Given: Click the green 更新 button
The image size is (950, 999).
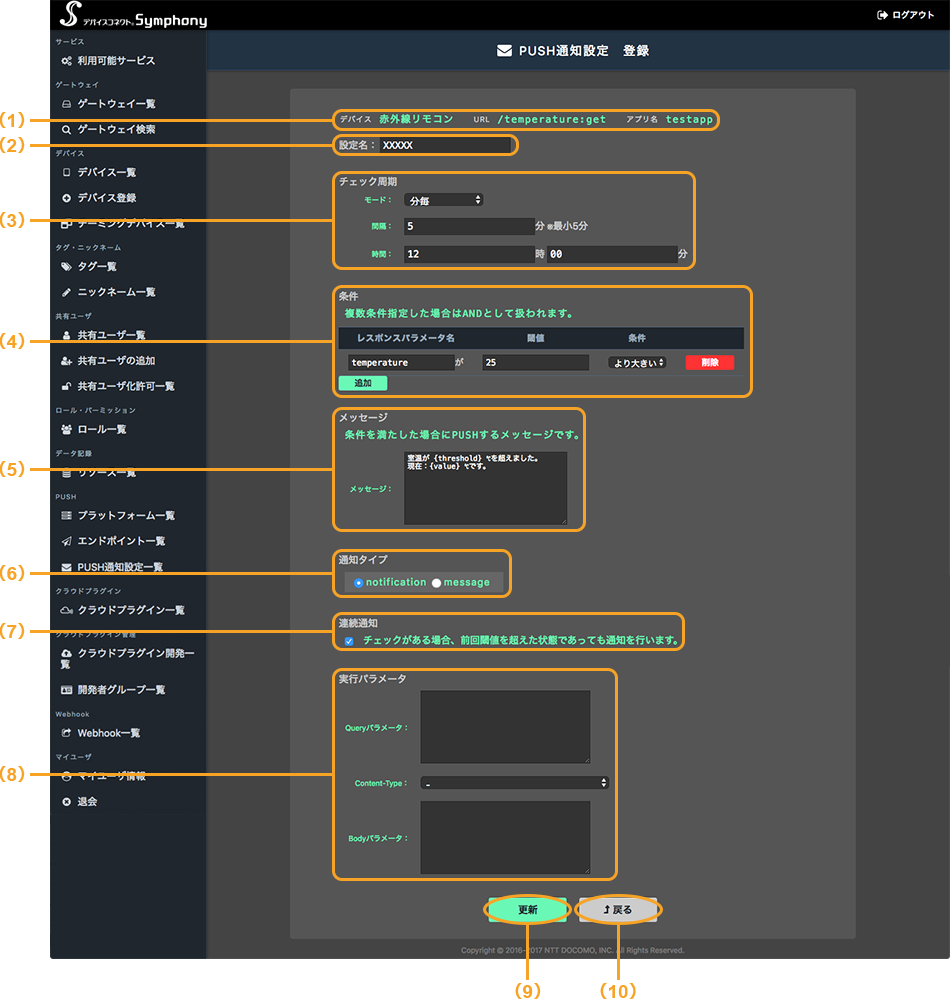Looking at the screenshot, I should pos(528,910).
